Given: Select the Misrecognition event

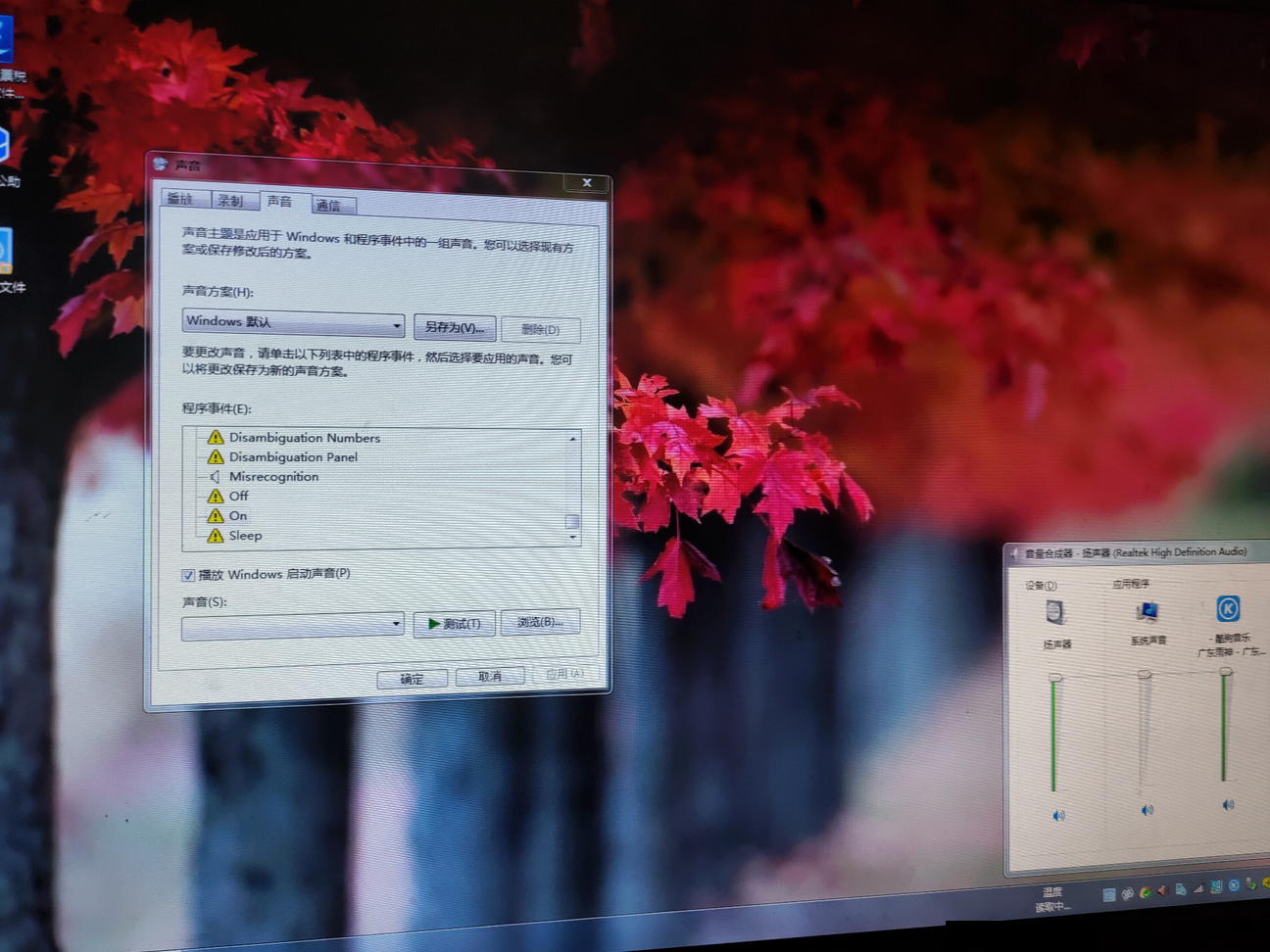Looking at the screenshot, I should click(x=273, y=477).
